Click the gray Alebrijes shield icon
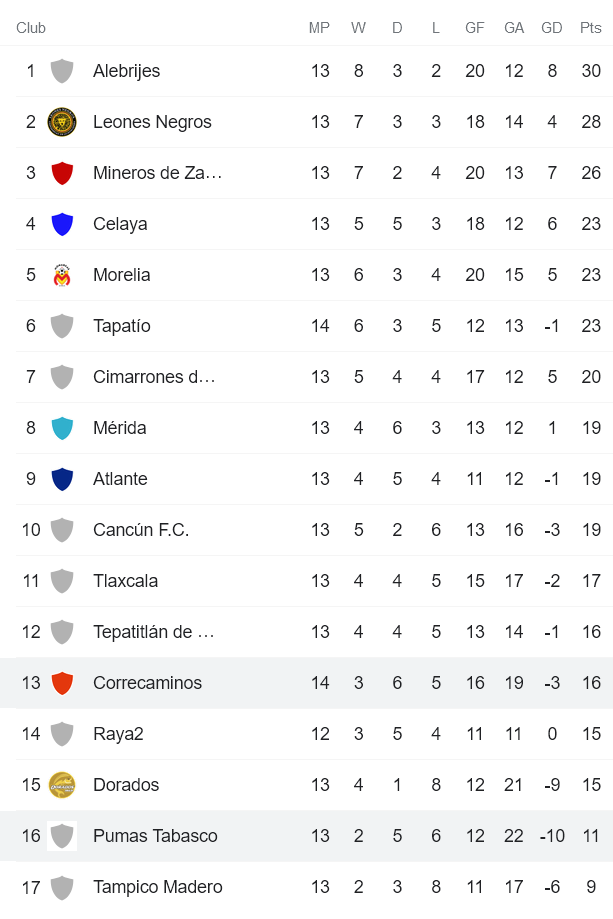 click(62, 71)
